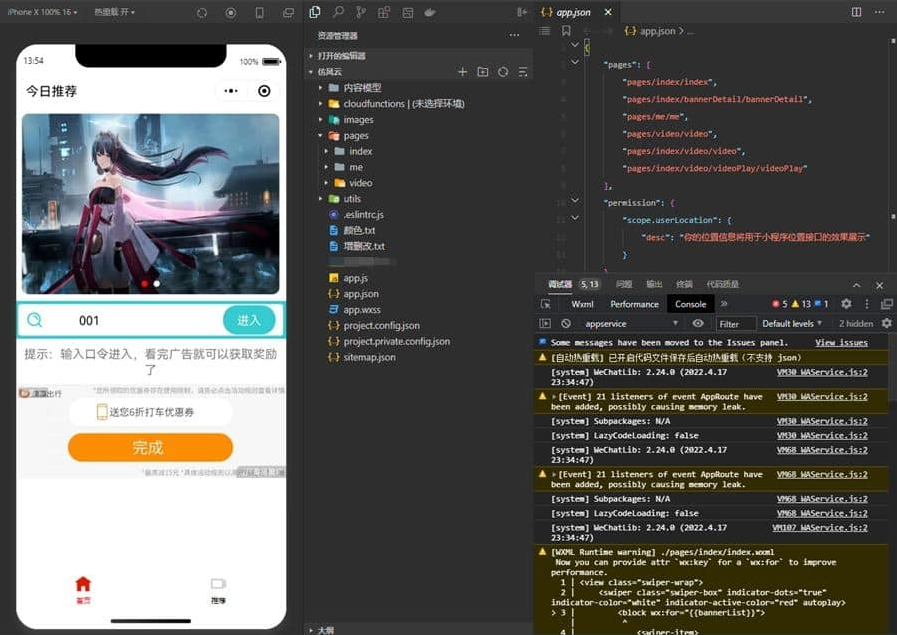Open the search panel icon
Image resolution: width=897 pixels, height=635 pixels.
coord(338,12)
